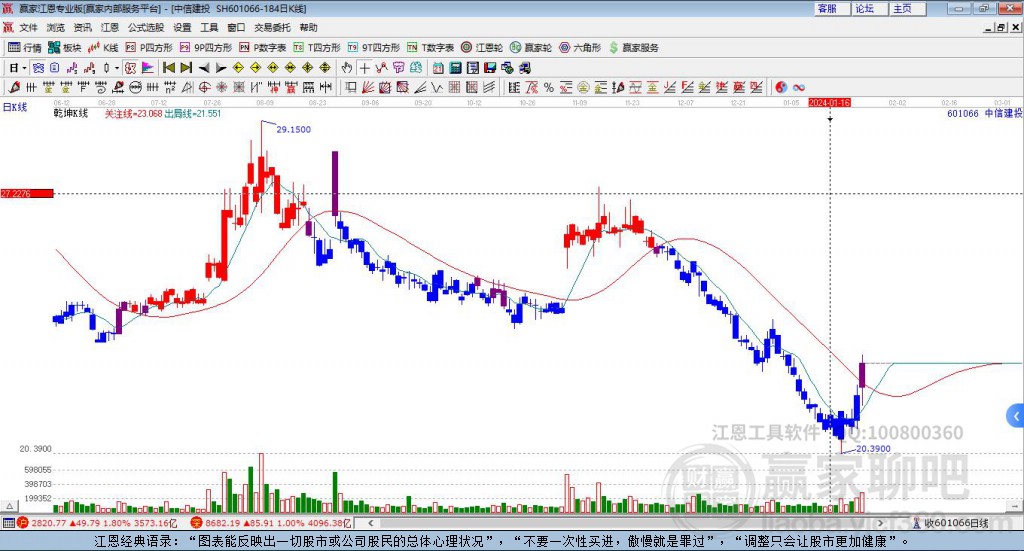The height and width of the screenshot is (551, 1024).
Task: Open the 帮助 menu
Action: 308,27
